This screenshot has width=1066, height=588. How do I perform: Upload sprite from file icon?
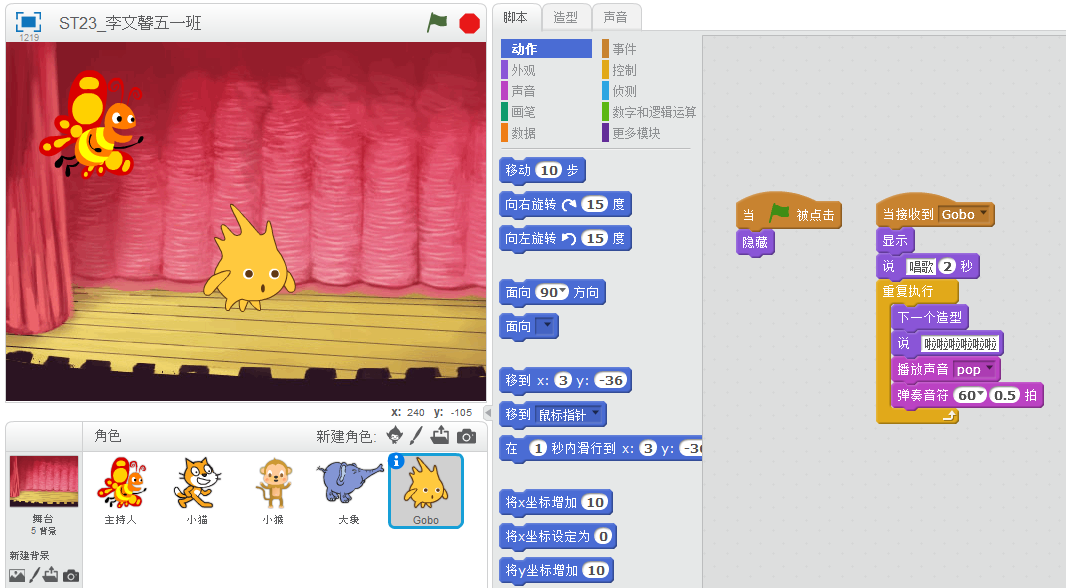(x=441, y=435)
